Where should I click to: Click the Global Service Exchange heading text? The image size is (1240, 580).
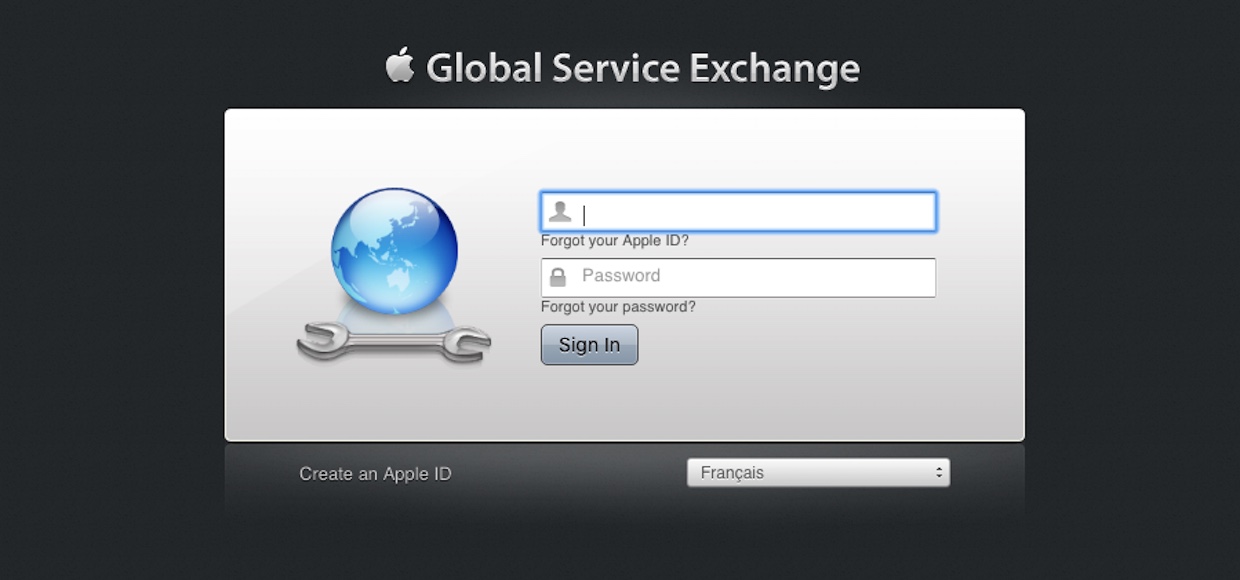tap(643, 68)
